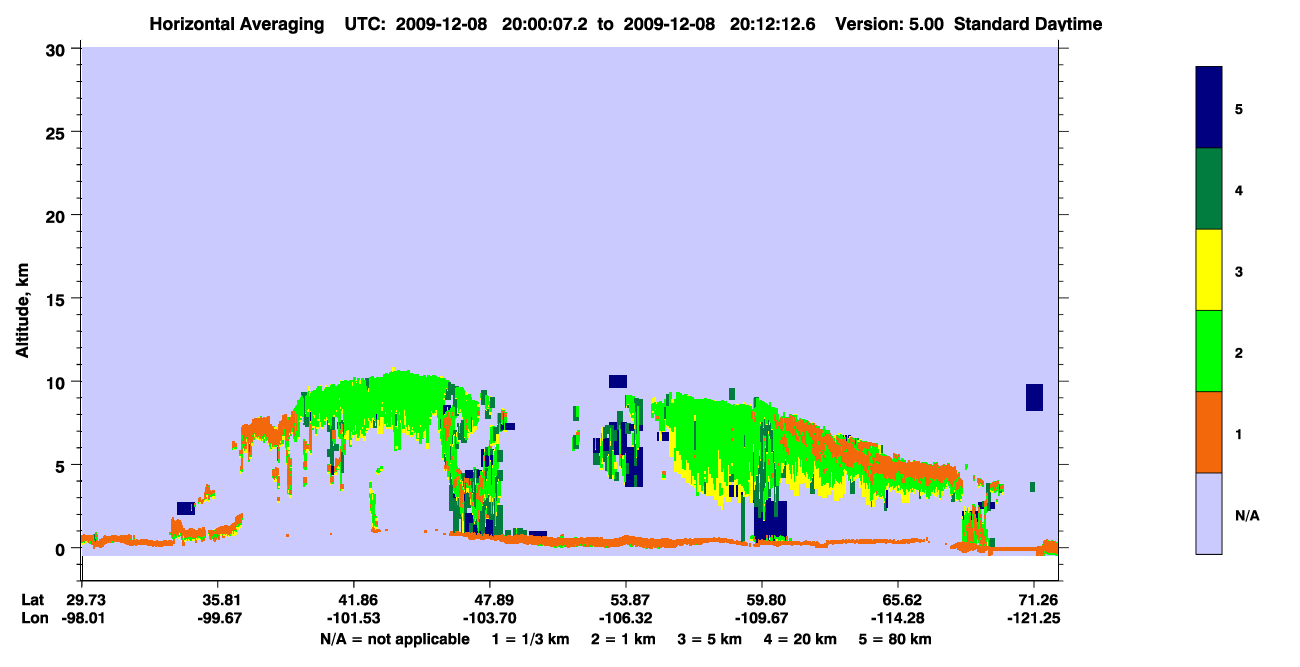Viewport: 1300px width, 667px height.
Task: Click the y-axis tick label 10
Action: click(57, 382)
